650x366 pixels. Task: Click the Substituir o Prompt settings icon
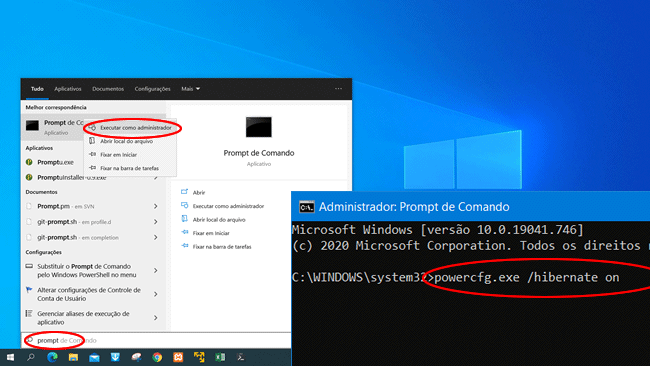coord(29,266)
